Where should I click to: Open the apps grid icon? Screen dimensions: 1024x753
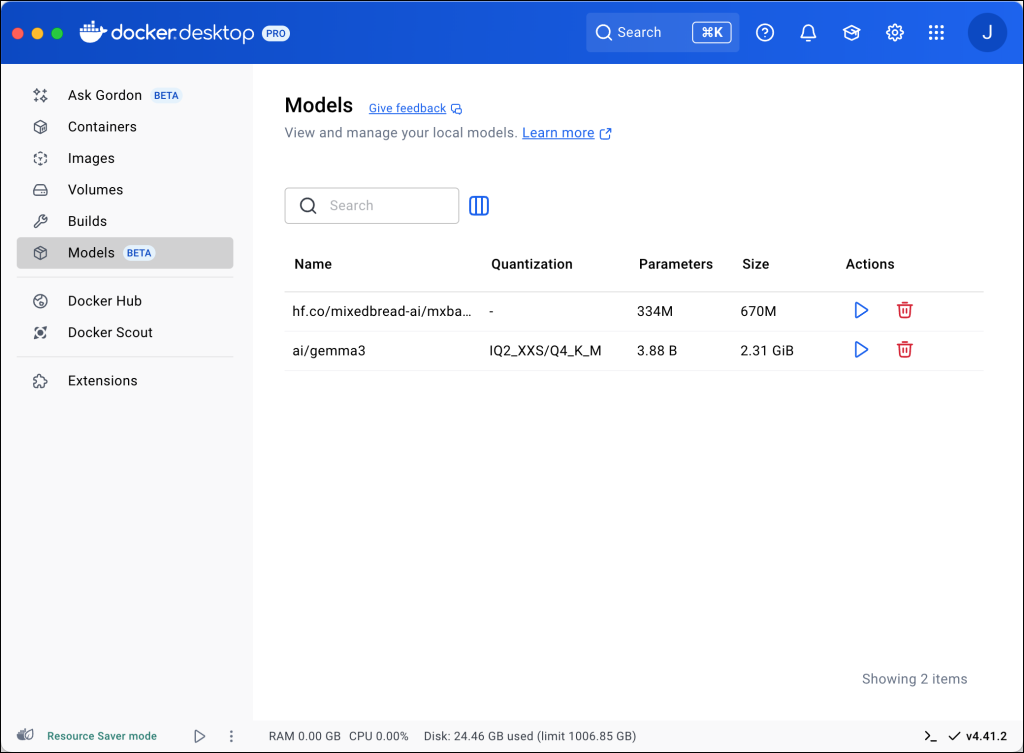[936, 33]
